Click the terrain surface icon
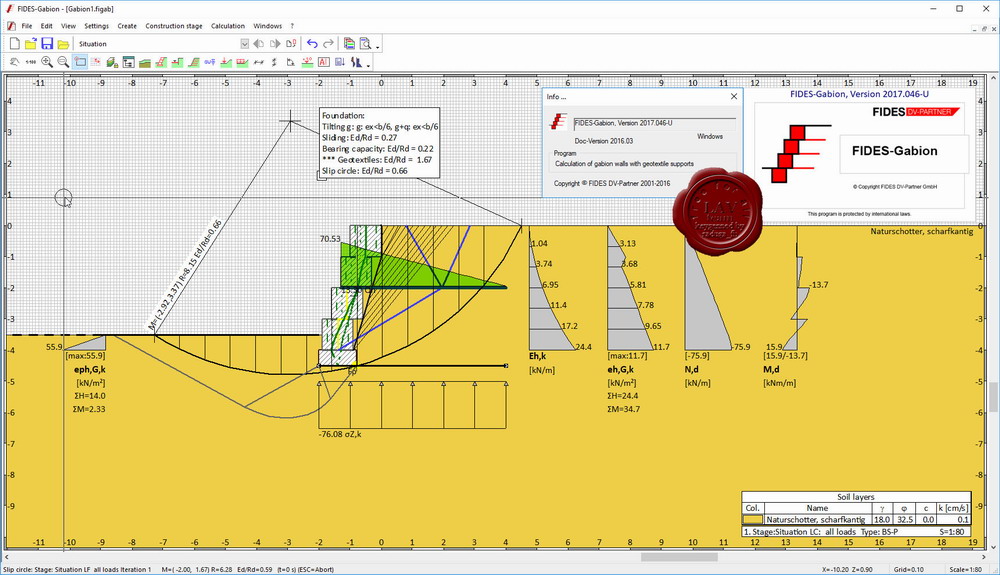This screenshot has width=1000, height=575. coord(145,62)
